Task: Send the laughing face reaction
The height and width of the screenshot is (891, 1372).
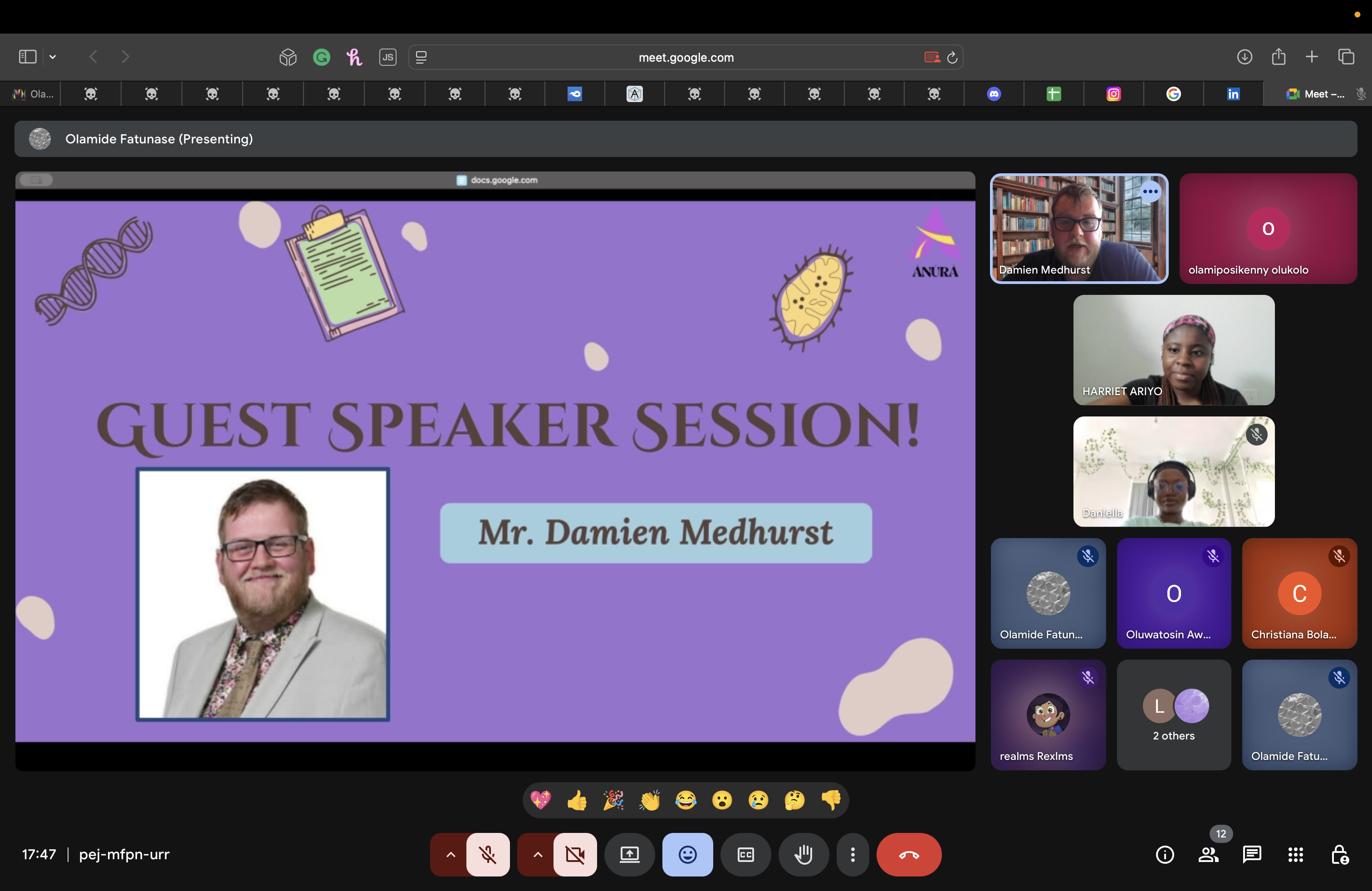Action: 686,800
